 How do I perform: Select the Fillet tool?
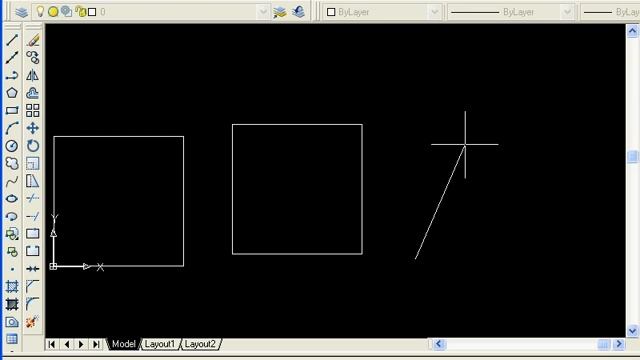coord(33,304)
